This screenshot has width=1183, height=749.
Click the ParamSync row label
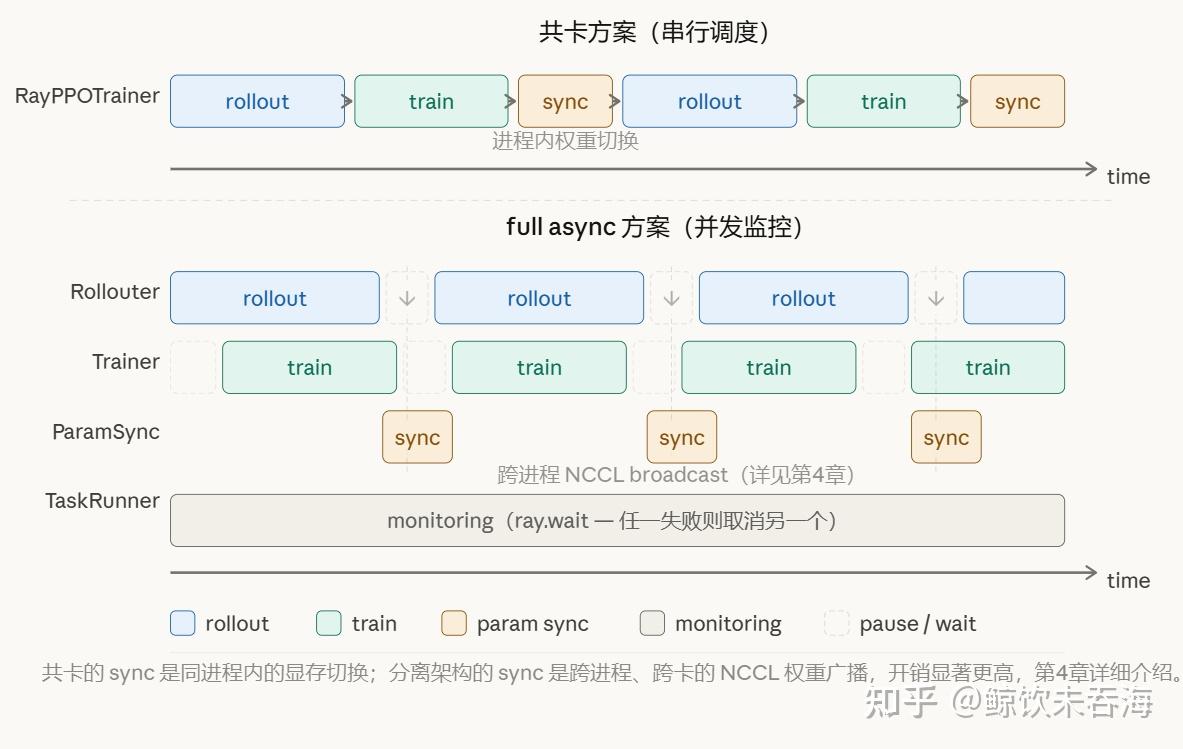click(106, 432)
